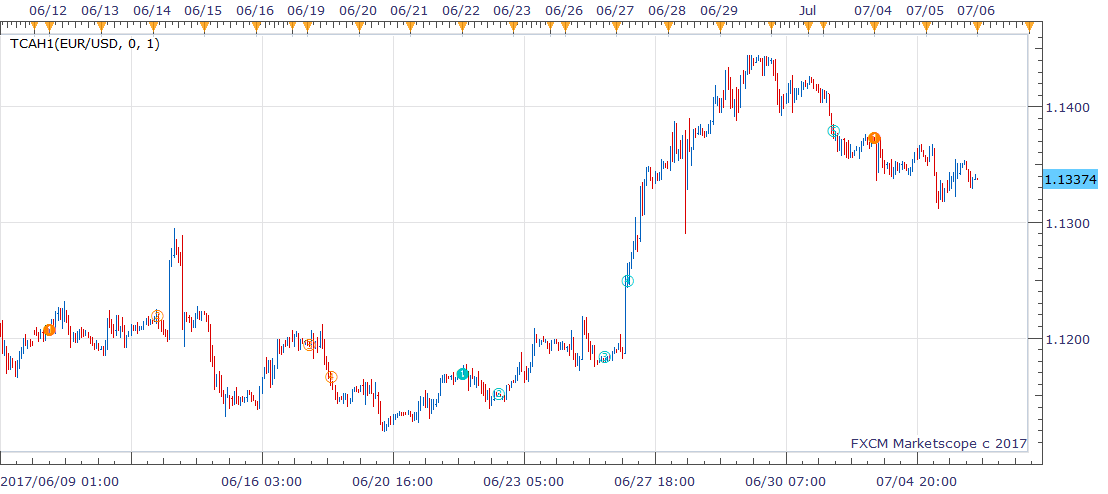
Task: Click the filled orange signal marker on 07/04
Action: click(874, 138)
